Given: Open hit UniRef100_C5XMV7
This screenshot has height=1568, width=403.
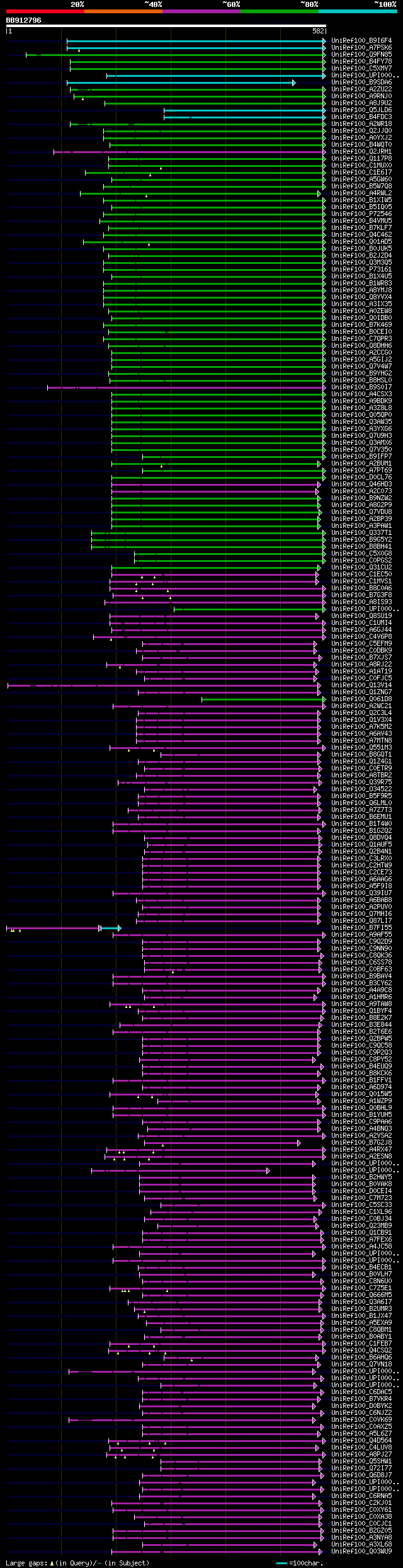Looking at the screenshot, I should (x=361, y=69).
